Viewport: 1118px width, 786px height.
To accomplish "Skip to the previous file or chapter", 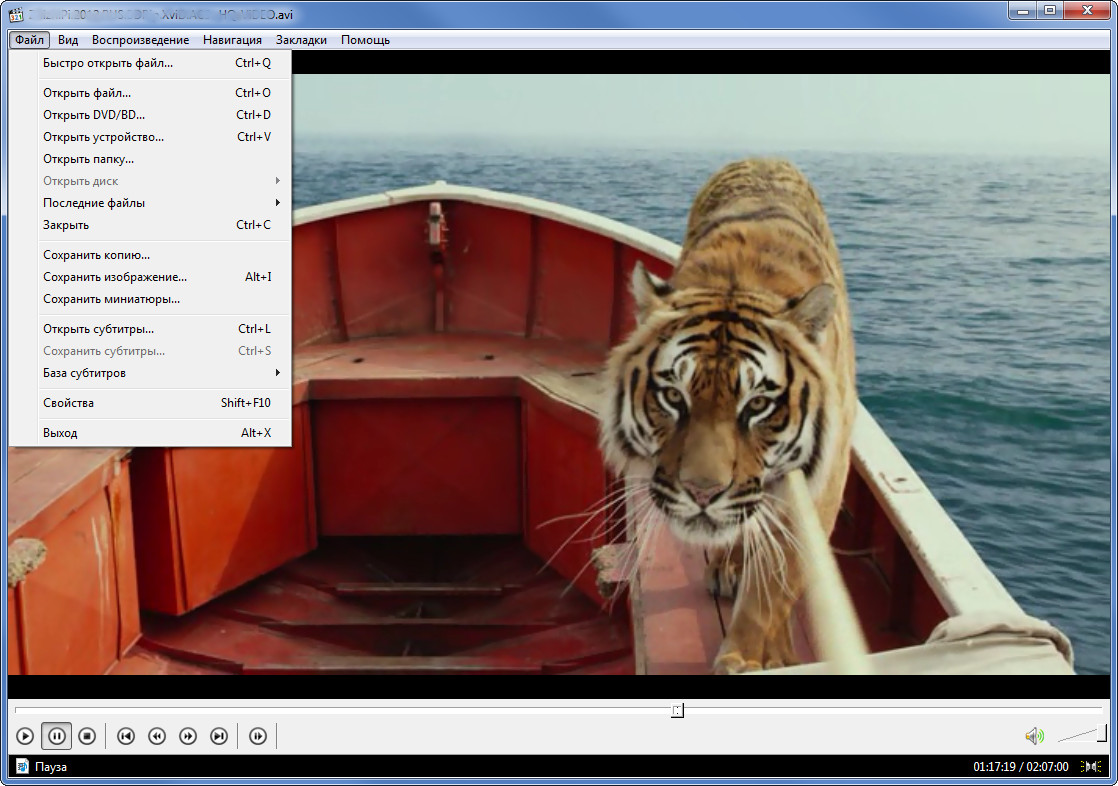I will 125,736.
